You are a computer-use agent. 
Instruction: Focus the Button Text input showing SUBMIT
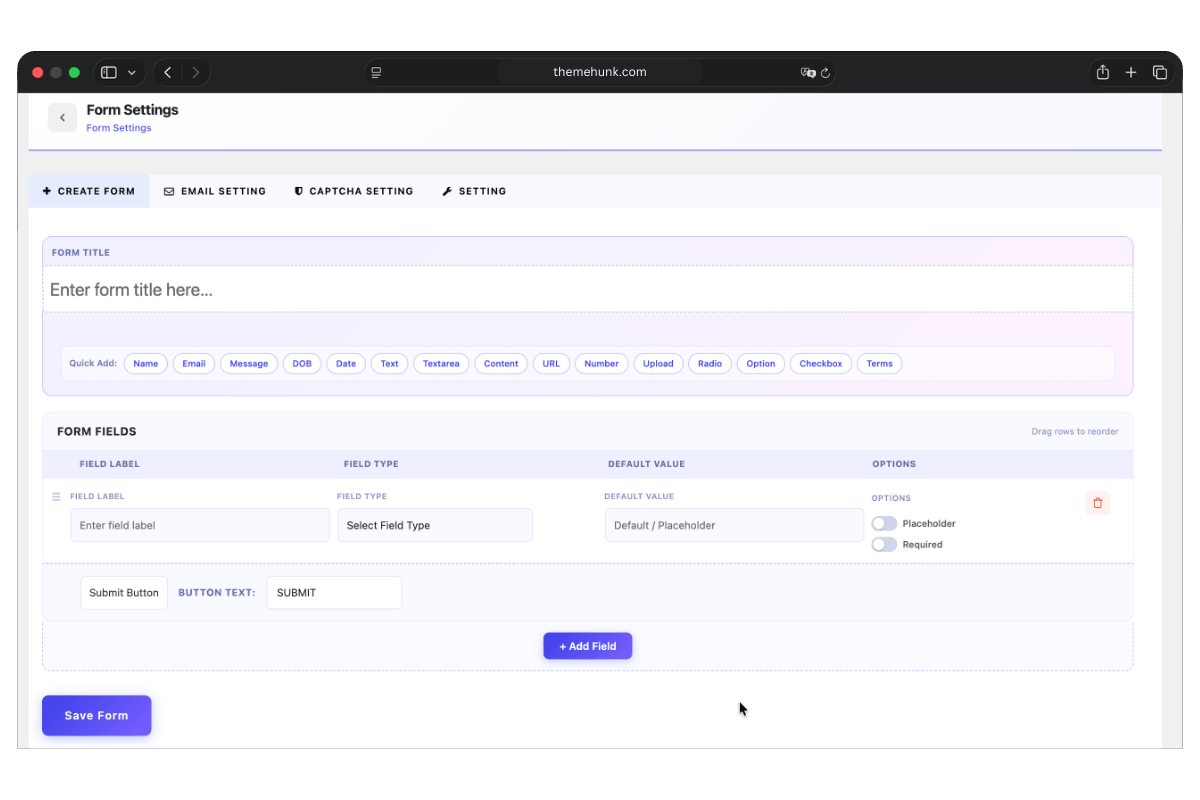pos(334,593)
